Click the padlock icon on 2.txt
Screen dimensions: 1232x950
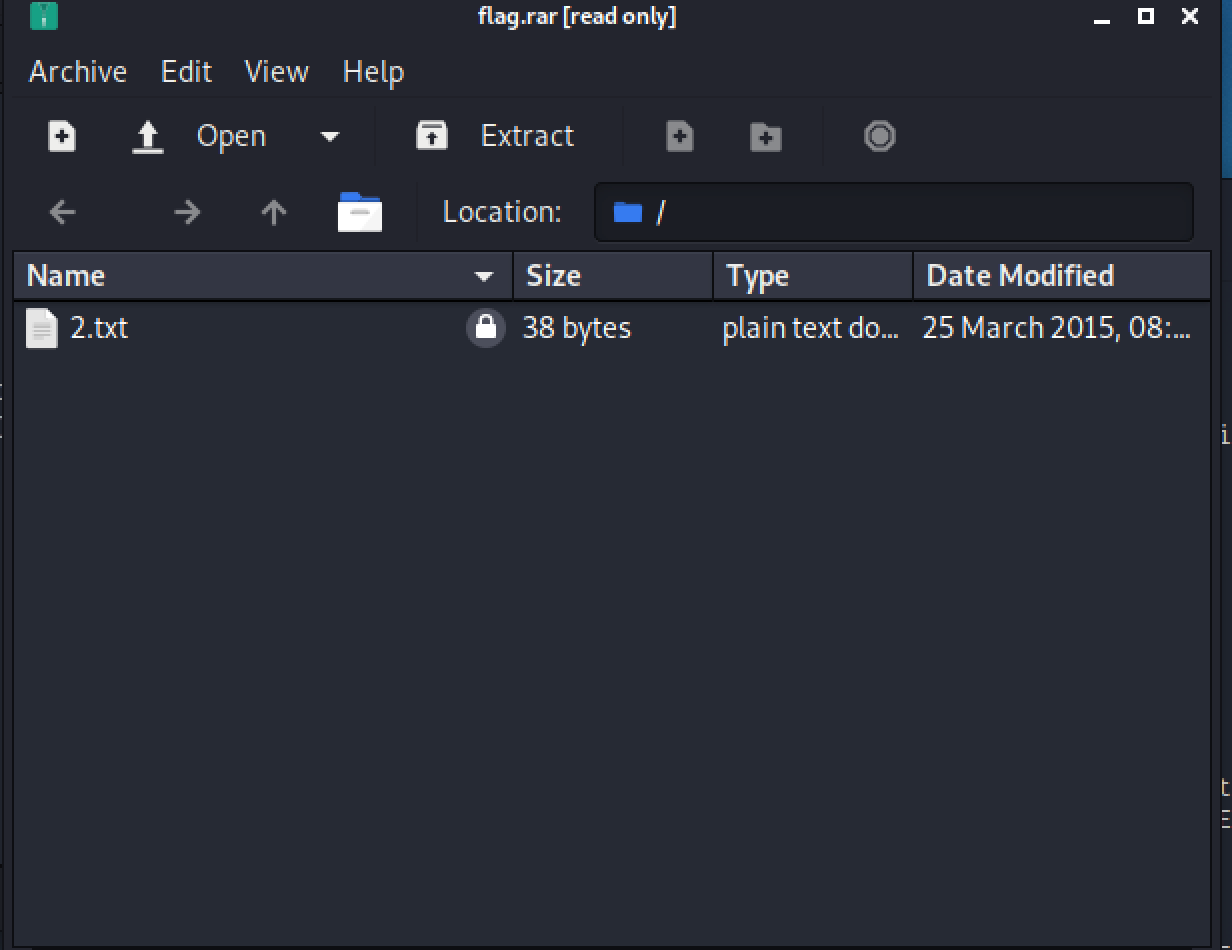(x=486, y=328)
